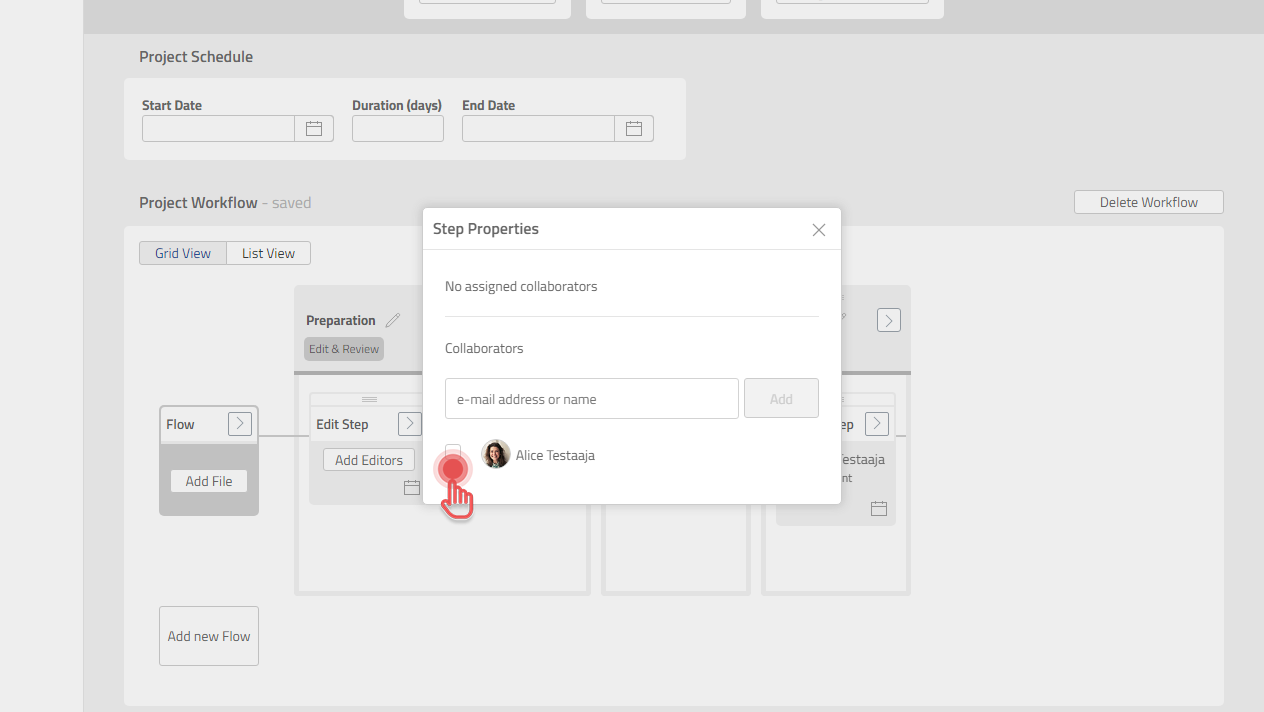Switch to List View
Screen dimensions: 1264x712
coord(268,252)
